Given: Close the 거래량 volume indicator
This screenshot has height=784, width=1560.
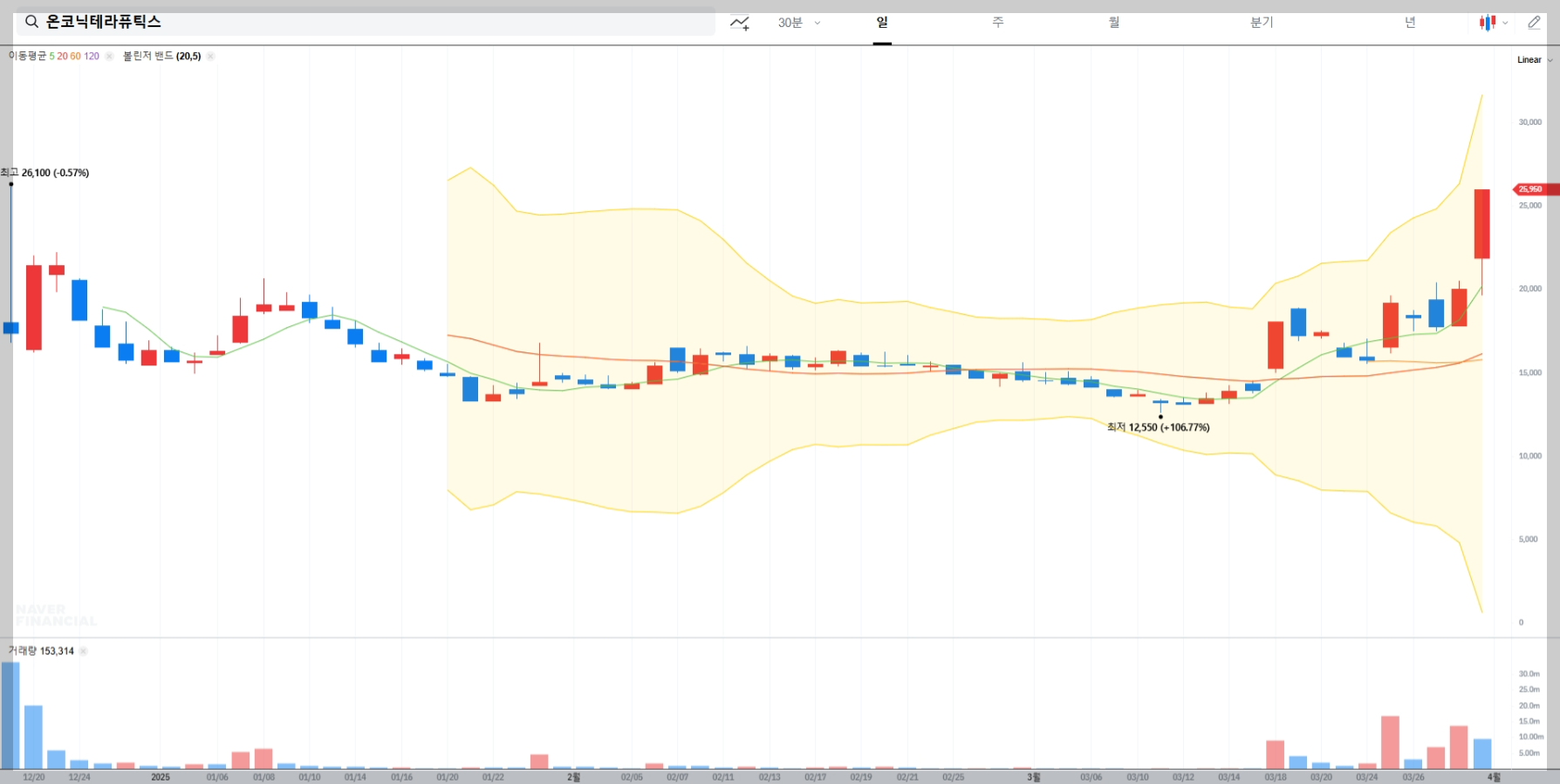Looking at the screenshot, I should coord(83,651).
